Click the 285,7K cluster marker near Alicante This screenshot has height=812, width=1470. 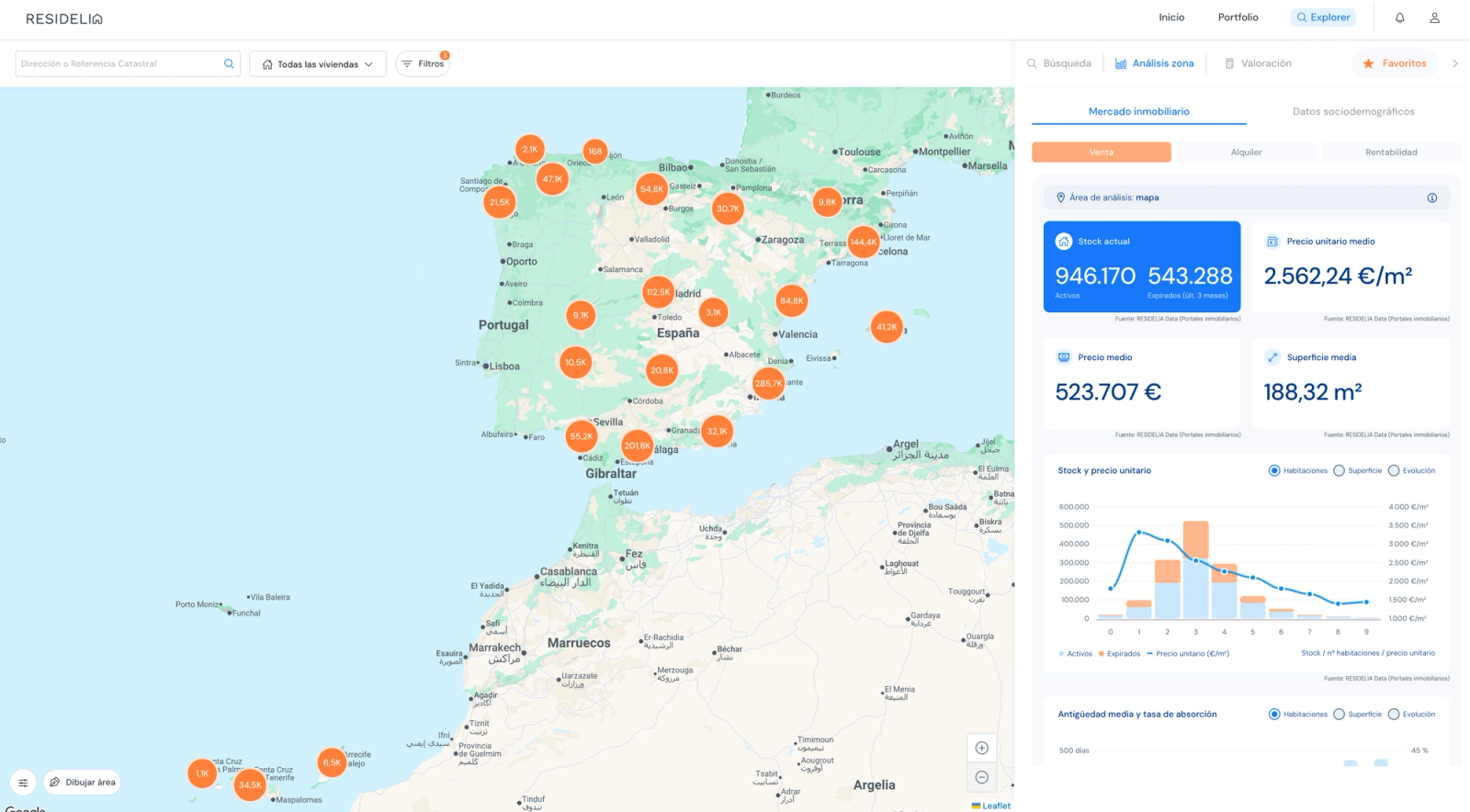pyautogui.click(x=768, y=383)
